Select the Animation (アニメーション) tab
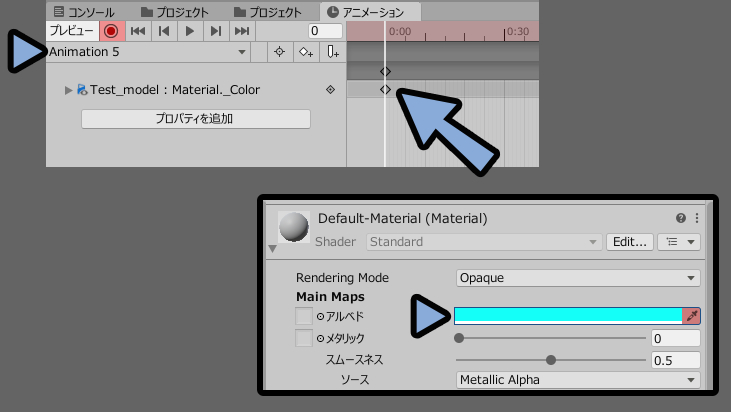731x412 pixels. pos(370,12)
